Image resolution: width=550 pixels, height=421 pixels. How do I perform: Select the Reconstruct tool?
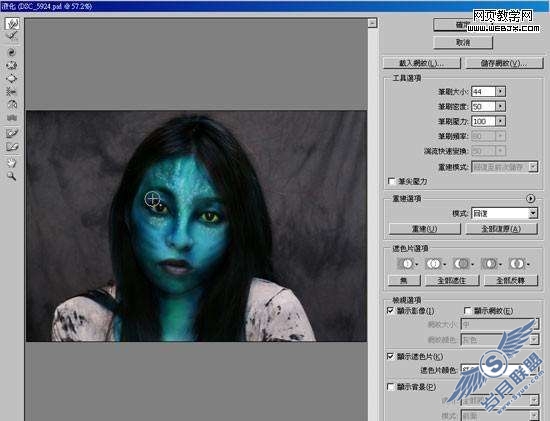pyautogui.click(x=12, y=36)
